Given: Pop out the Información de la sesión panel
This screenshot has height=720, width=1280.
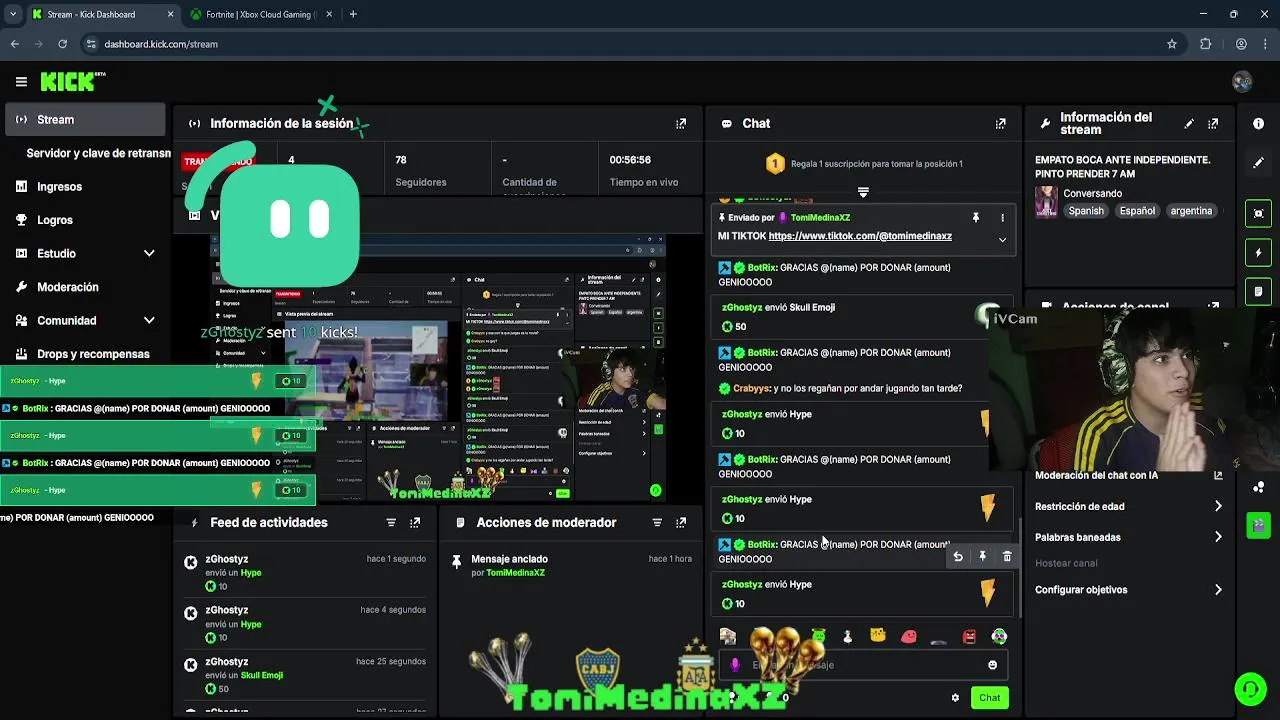Looking at the screenshot, I should click(x=681, y=124).
